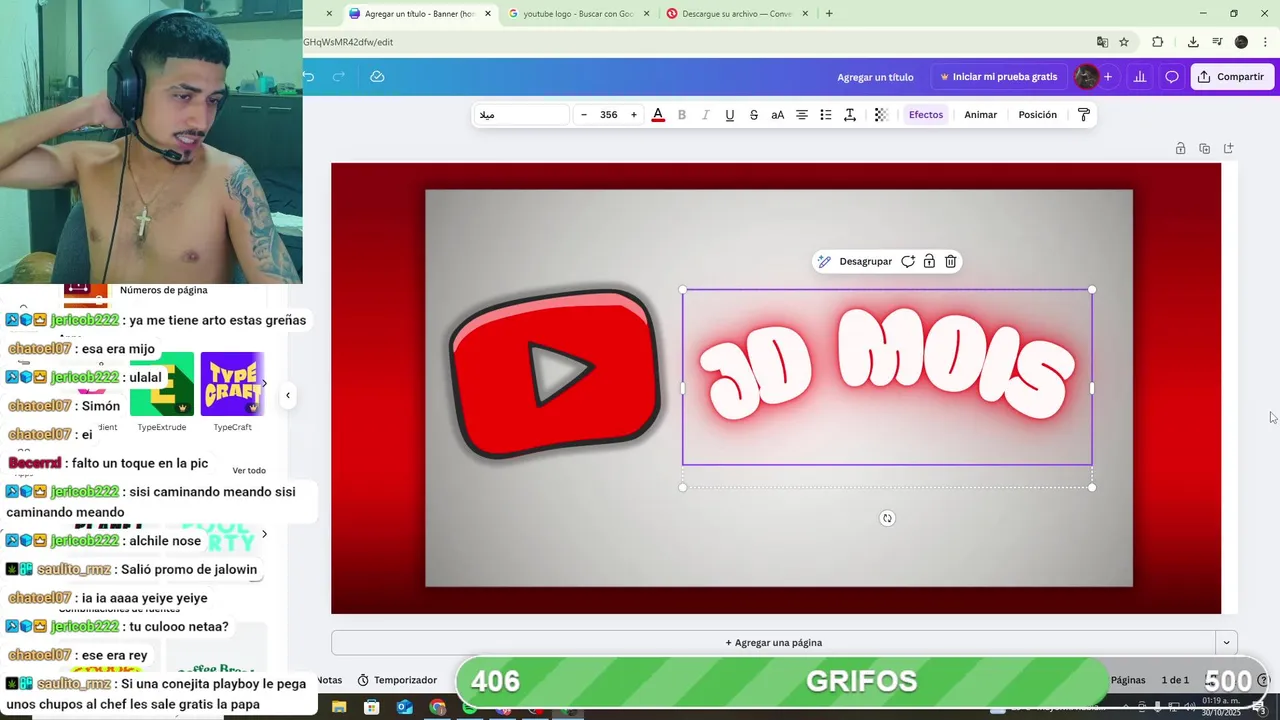
Task: Toggle uppercase aA formatting
Action: [x=777, y=115]
